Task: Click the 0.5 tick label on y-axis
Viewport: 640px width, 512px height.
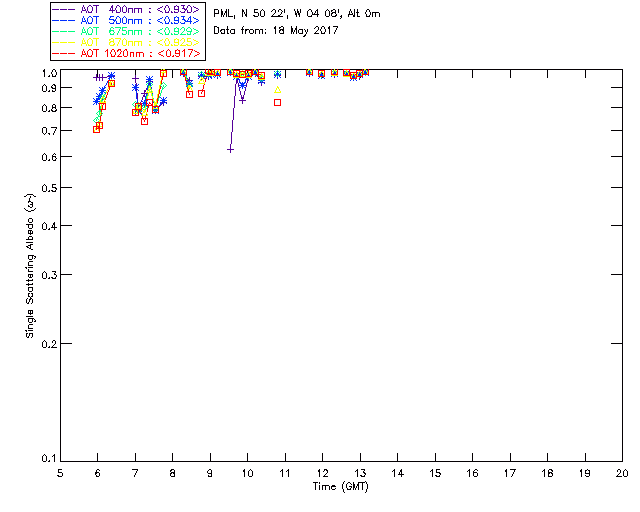Action: click(49, 188)
